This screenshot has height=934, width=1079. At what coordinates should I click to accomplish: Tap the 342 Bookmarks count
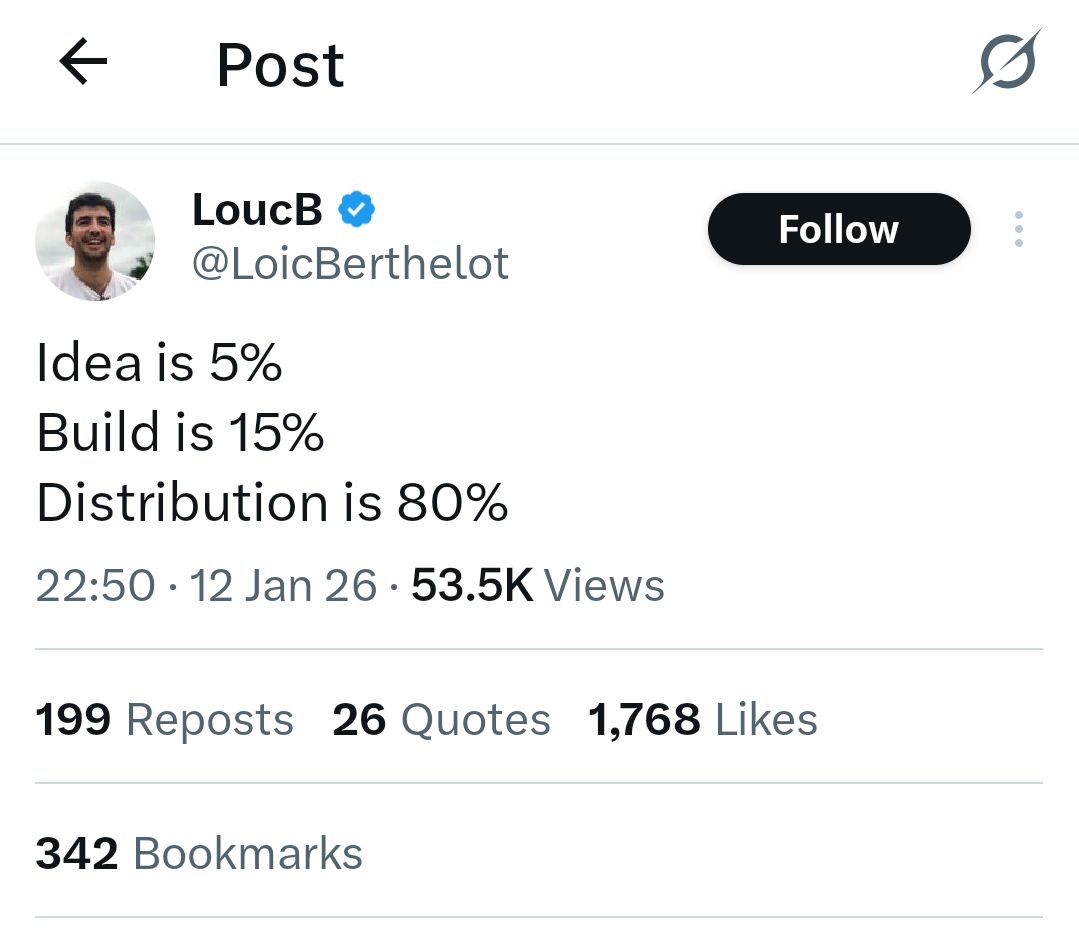click(x=199, y=854)
